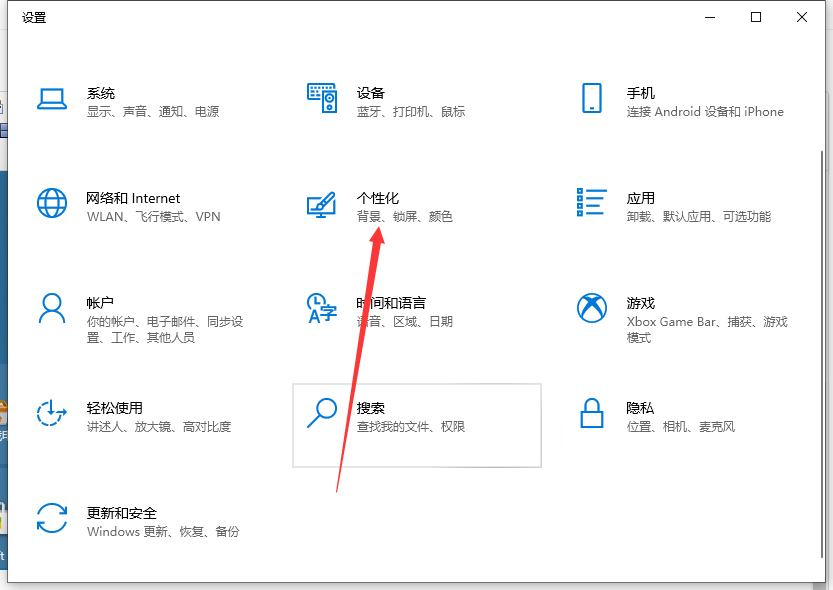Minimize the 设置 window
Viewport: 833px width, 590px height.
[711, 17]
